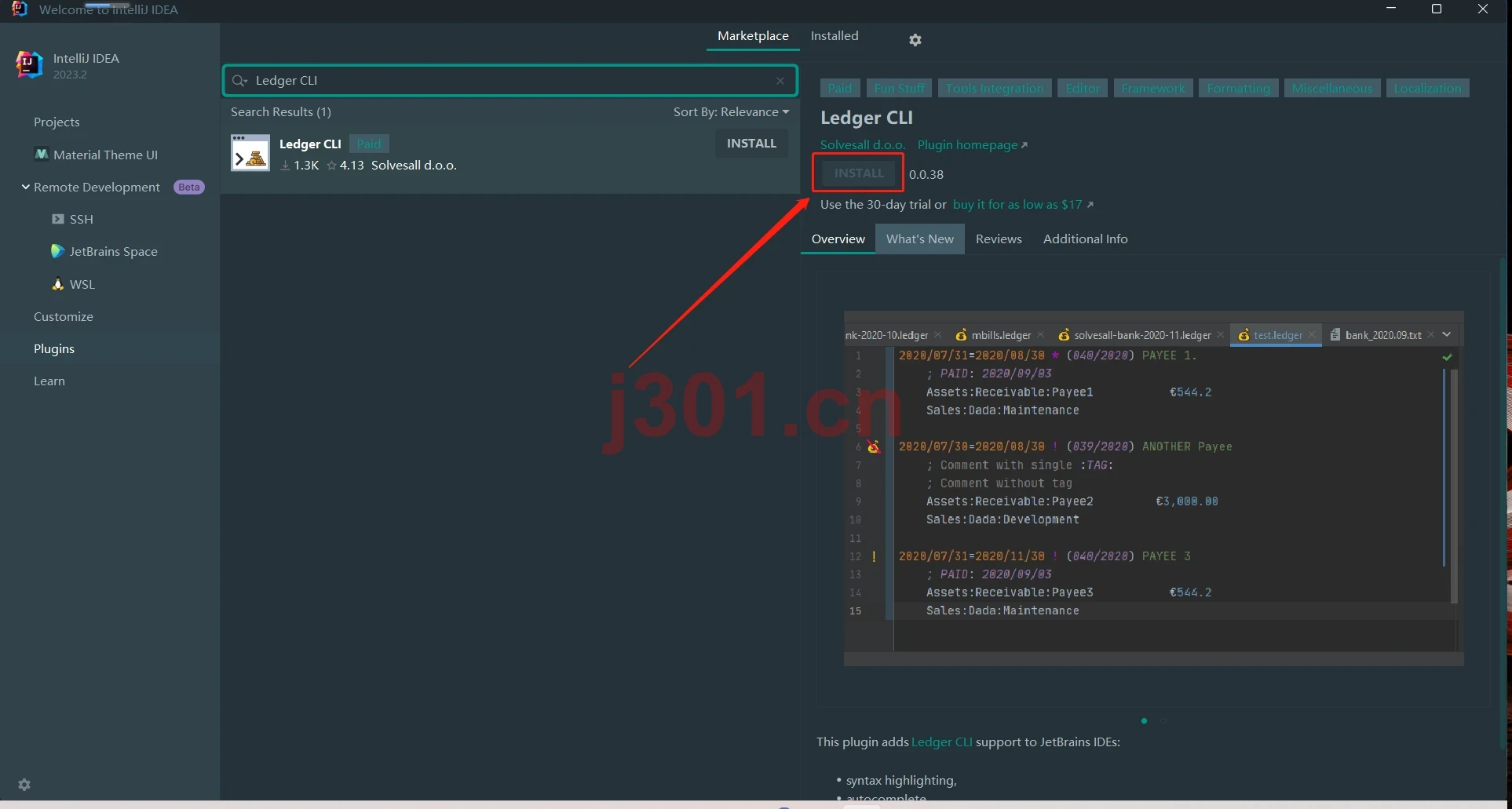Click the rating star beside 4.13

pyautogui.click(x=332, y=166)
